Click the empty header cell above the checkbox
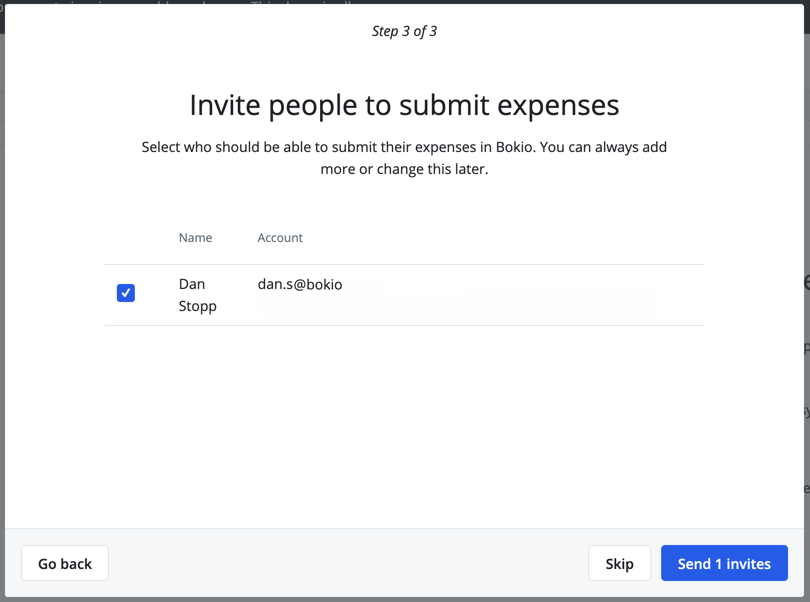The width and height of the screenshot is (810, 602). pyautogui.click(x=126, y=238)
